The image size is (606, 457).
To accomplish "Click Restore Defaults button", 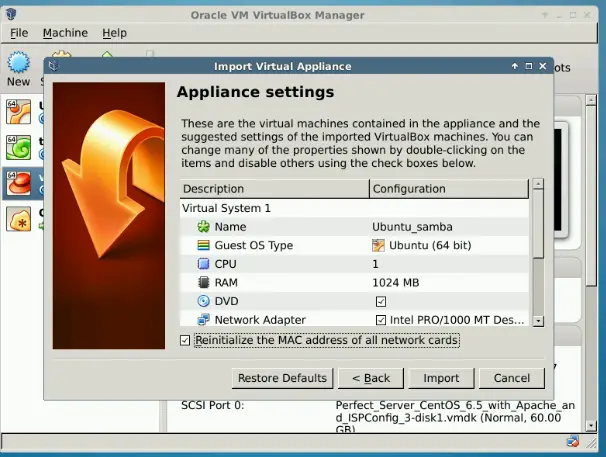I will coord(283,378).
